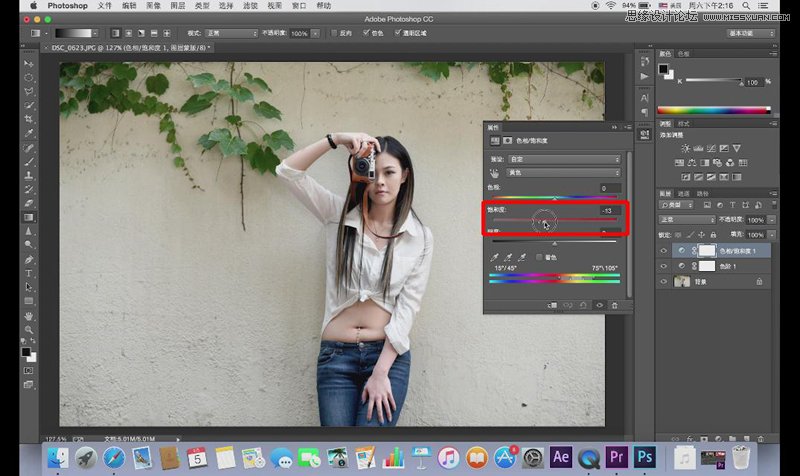Screen dimensions: 800x476
Task: Select the Move tool in the toolbox
Action: pos(29,64)
